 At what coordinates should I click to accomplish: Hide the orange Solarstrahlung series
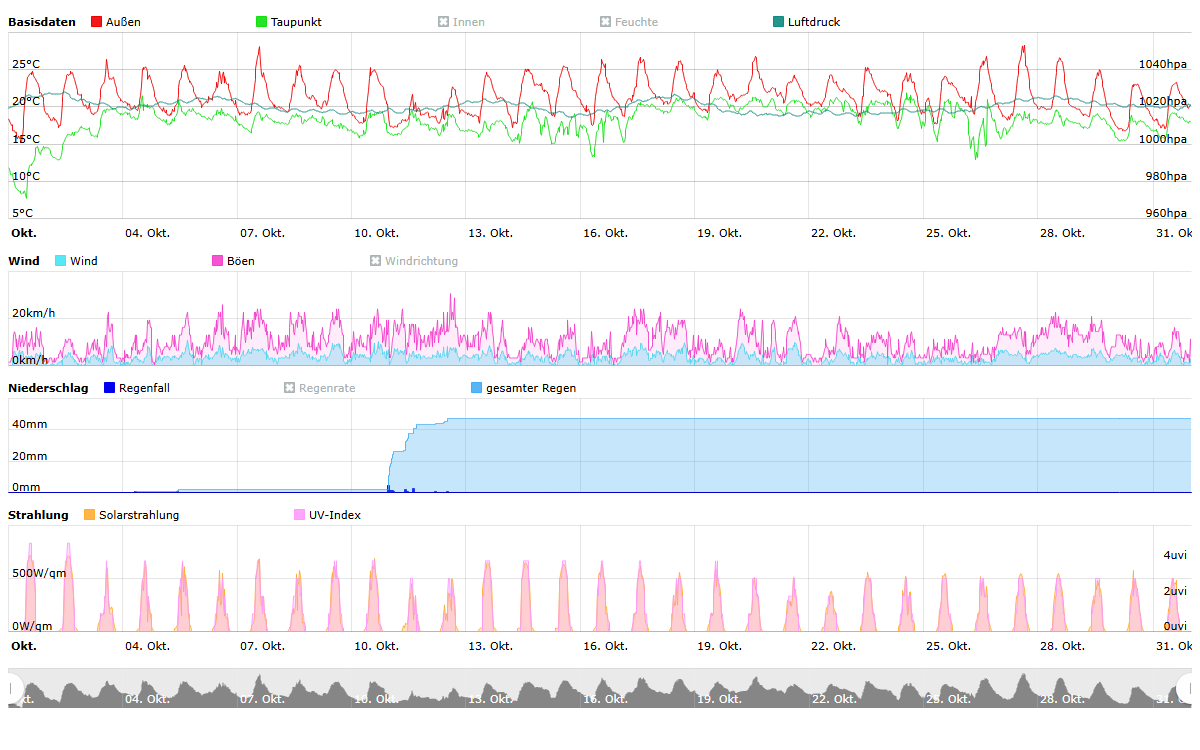click(x=90, y=515)
